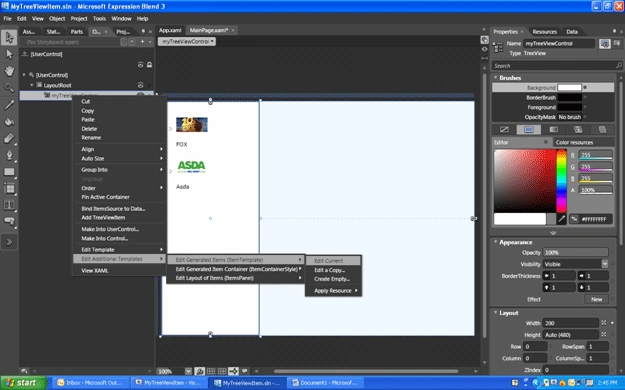Select the Rectangle shape tool
The image size is (625, 390).
click(9, 171)
